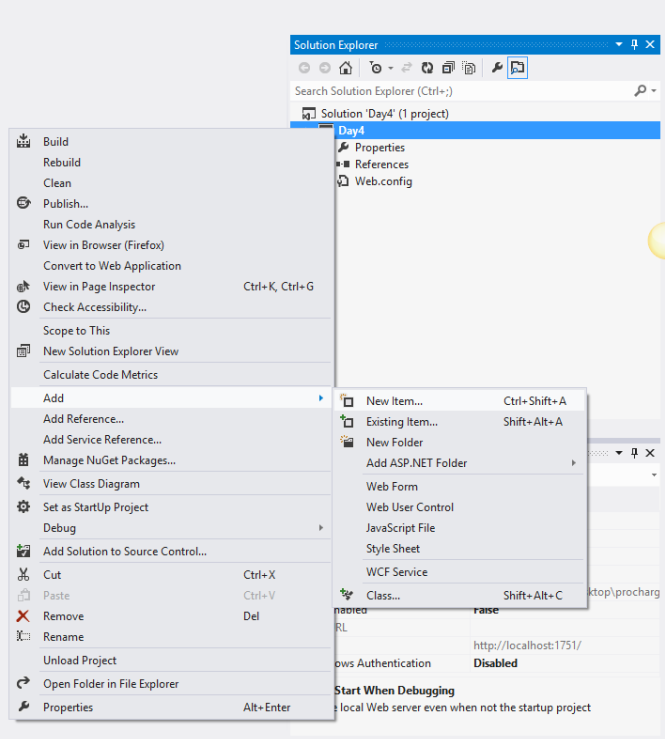Open the Pending Changes Filter dropdown arrow
The image size is (665, 739).
pos(391,68)
